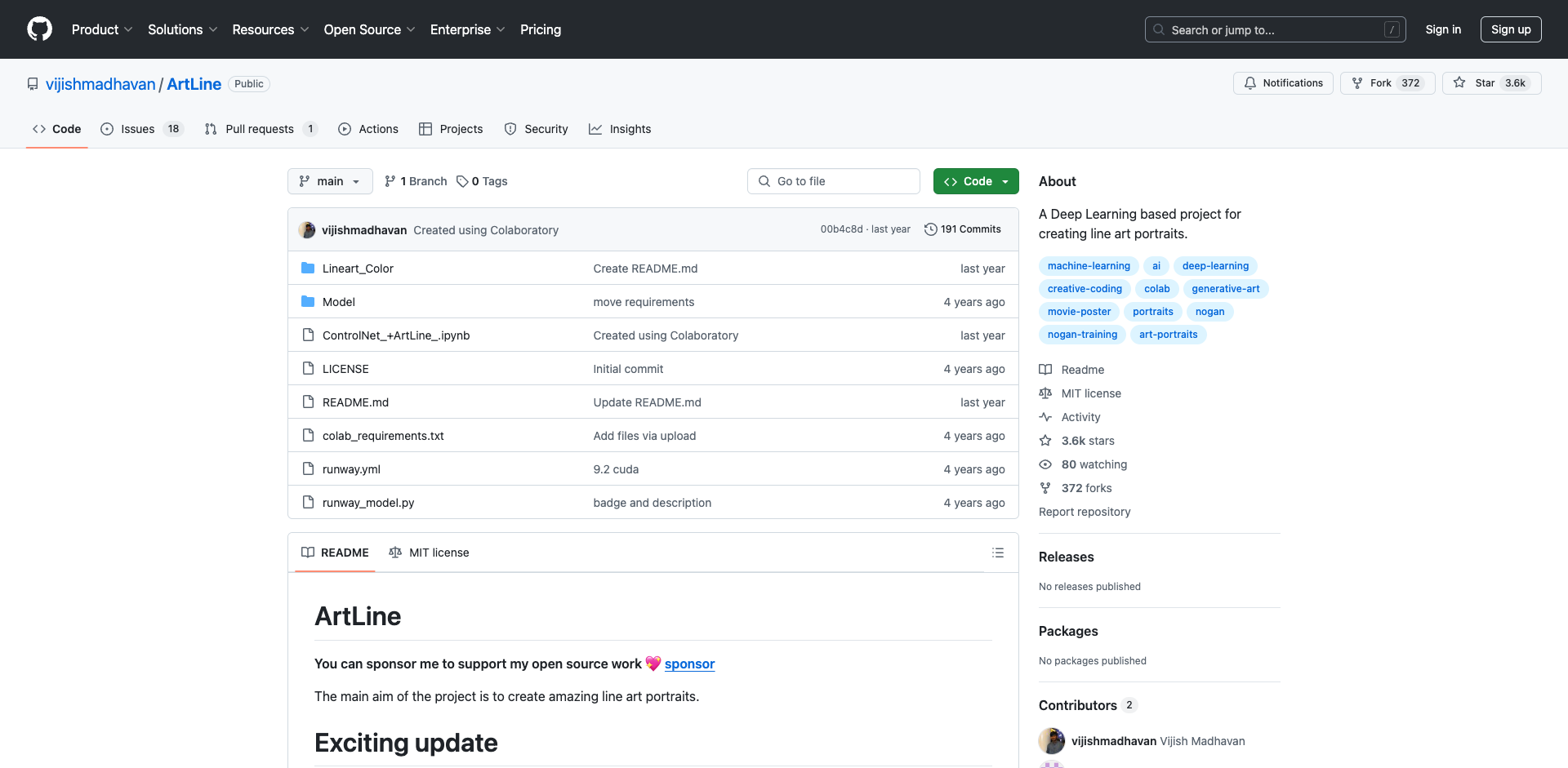Open the 191 Commits history
This screenshot has height=768, width=1568.
963,229
